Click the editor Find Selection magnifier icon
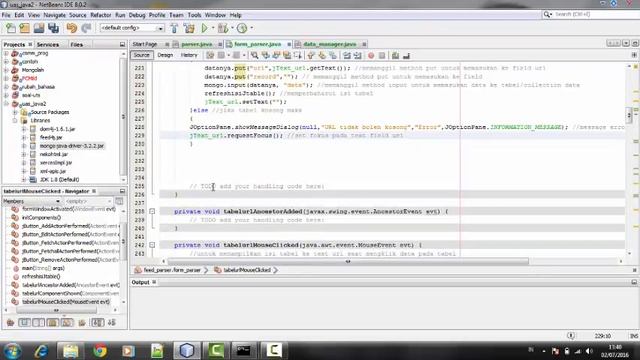Image resolution: width=640 pixels, height=360 pixels. pyautogui.click(x=255, y=55)
